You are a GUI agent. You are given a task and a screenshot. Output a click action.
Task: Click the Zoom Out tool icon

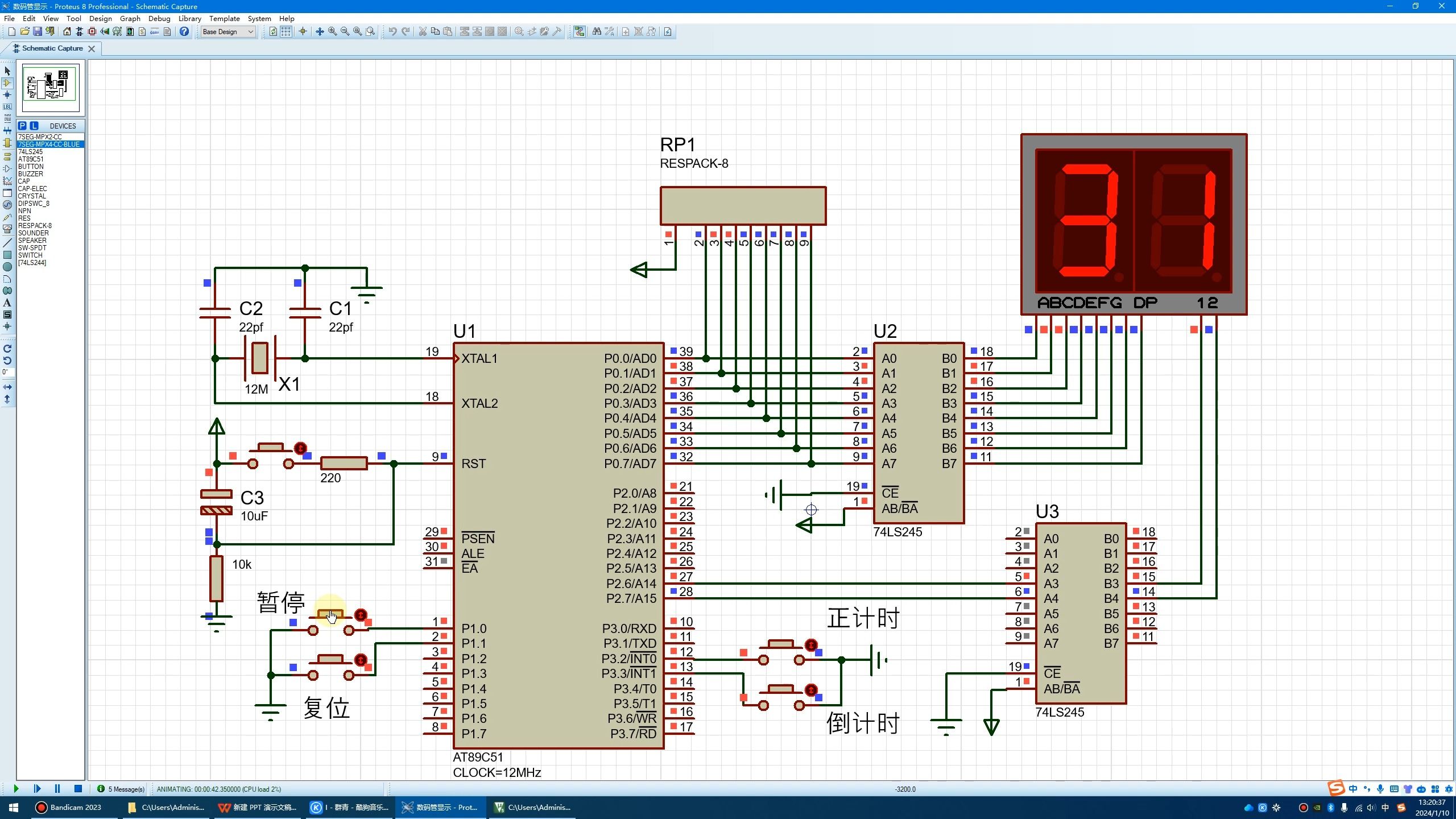point(345,32)
